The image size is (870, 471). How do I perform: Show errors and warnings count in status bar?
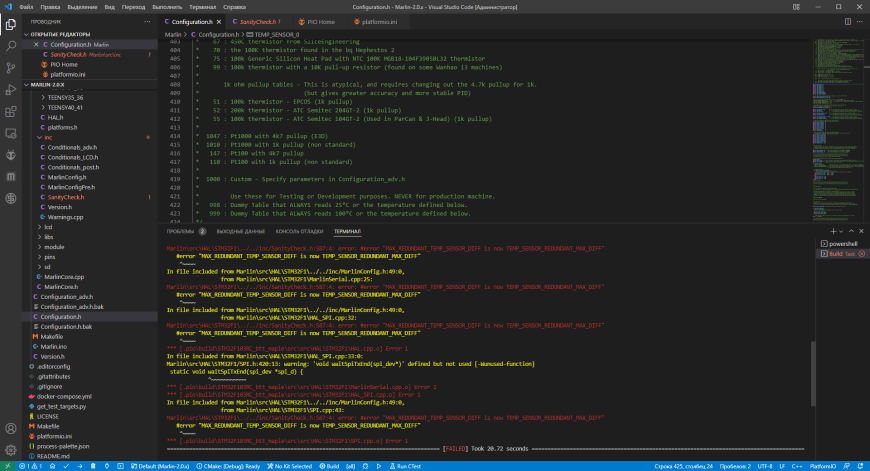click(x=31, y=466)
